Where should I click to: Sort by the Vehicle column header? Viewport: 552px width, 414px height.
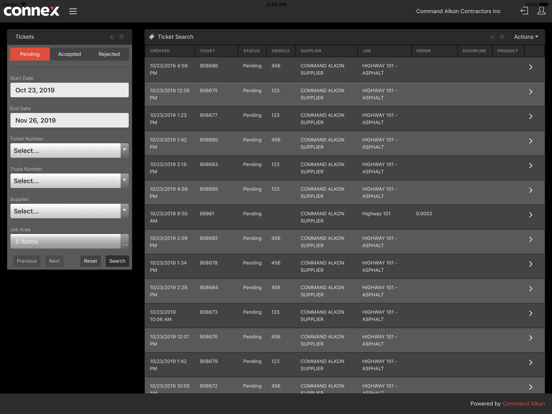pyautogui.click(x=281, y=51)
